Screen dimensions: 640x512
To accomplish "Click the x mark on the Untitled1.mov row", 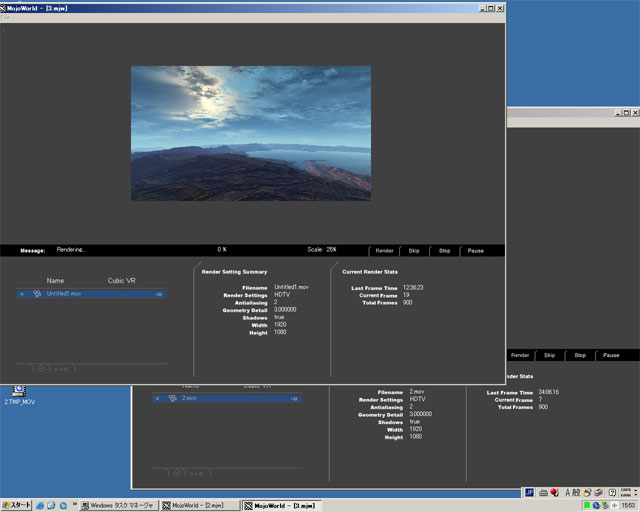I will click(22, 294).
